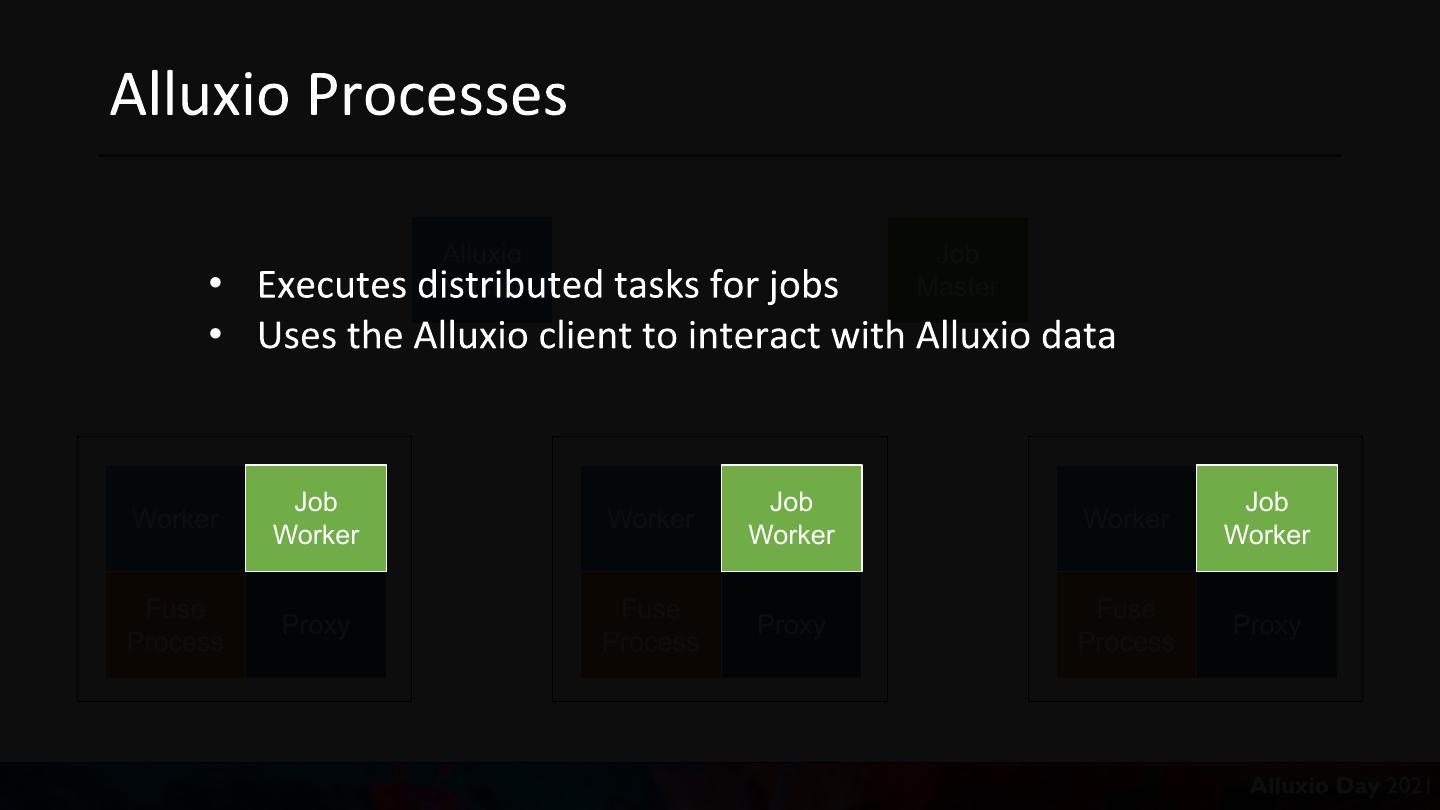Select the dimmed Worker box in middle group
This screenshot has width=1440, height=810.
[651, 518]
